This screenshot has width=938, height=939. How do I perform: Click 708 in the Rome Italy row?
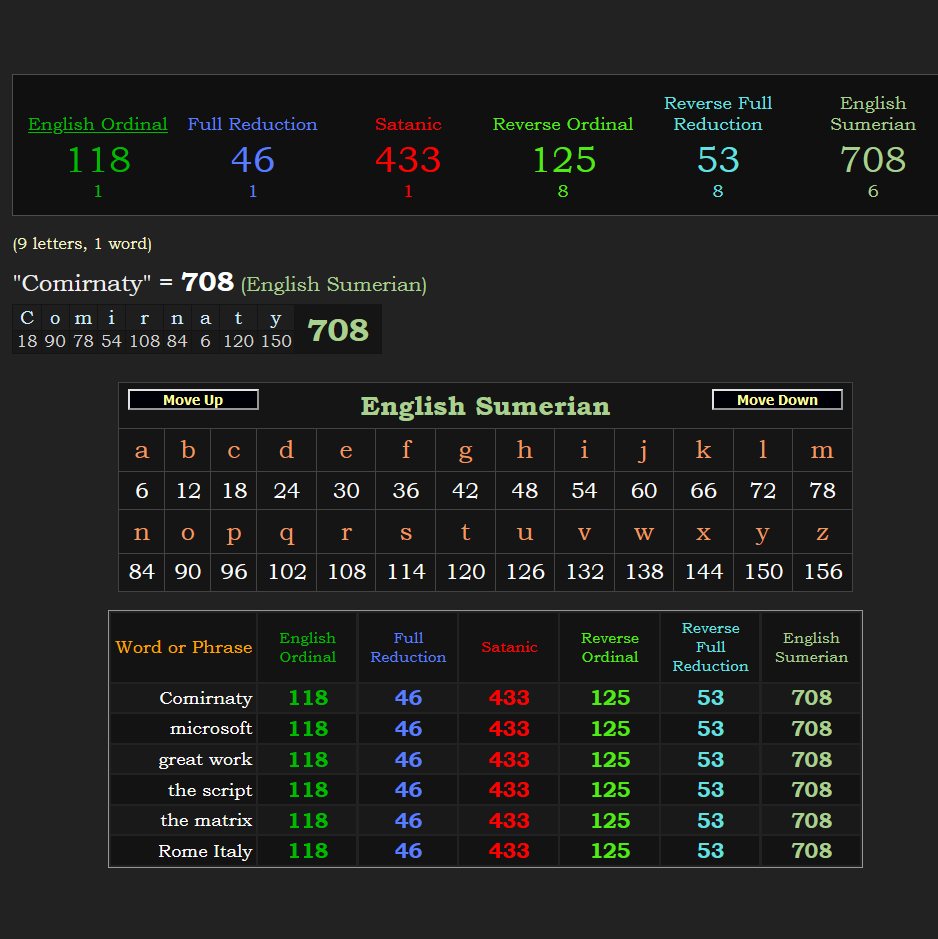[812, 850]
